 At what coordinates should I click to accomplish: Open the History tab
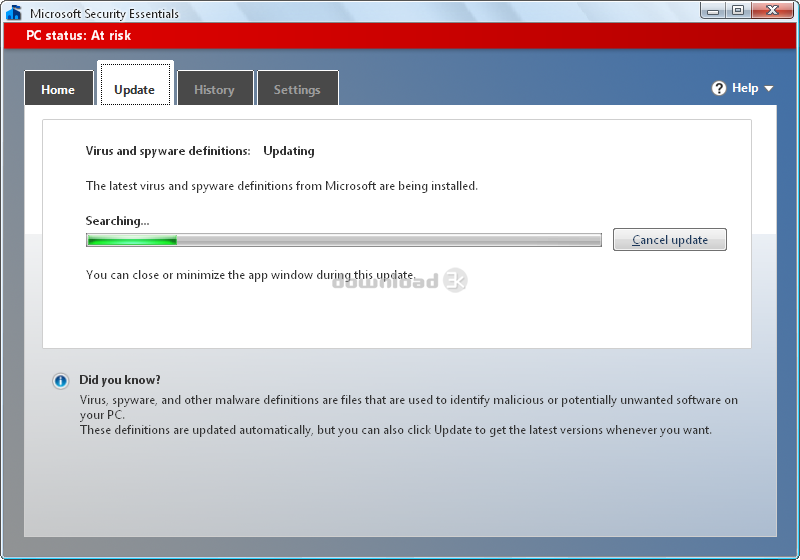click(215, 88)
